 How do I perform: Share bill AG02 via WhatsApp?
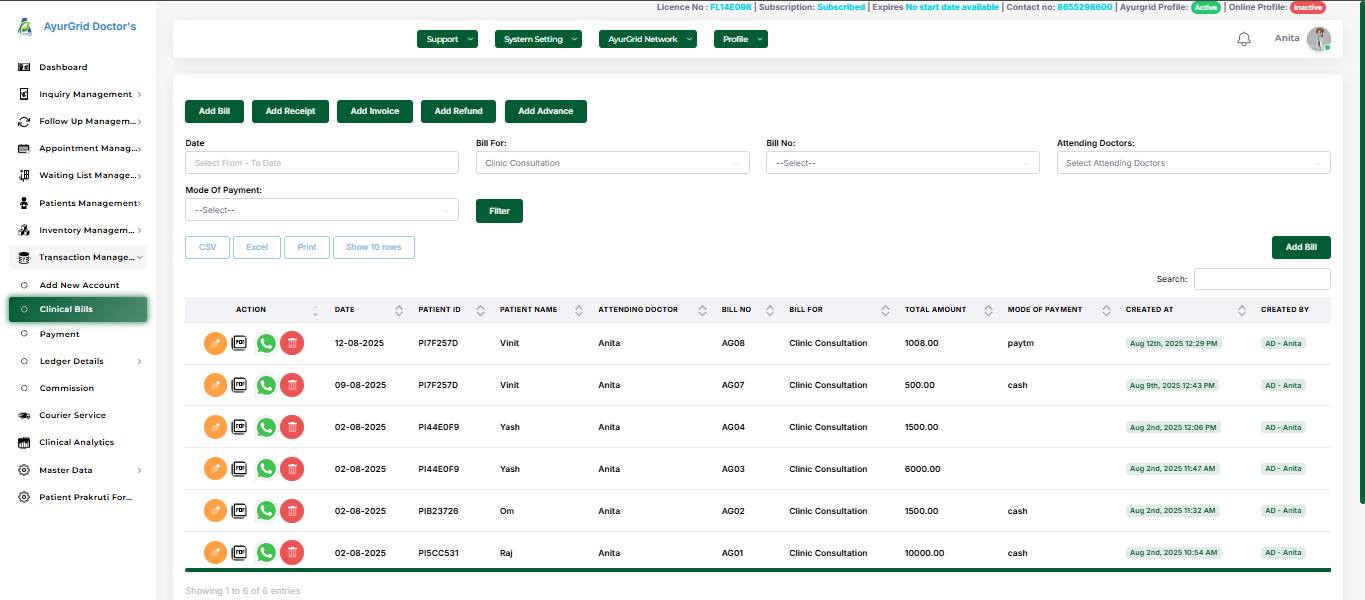265,510
